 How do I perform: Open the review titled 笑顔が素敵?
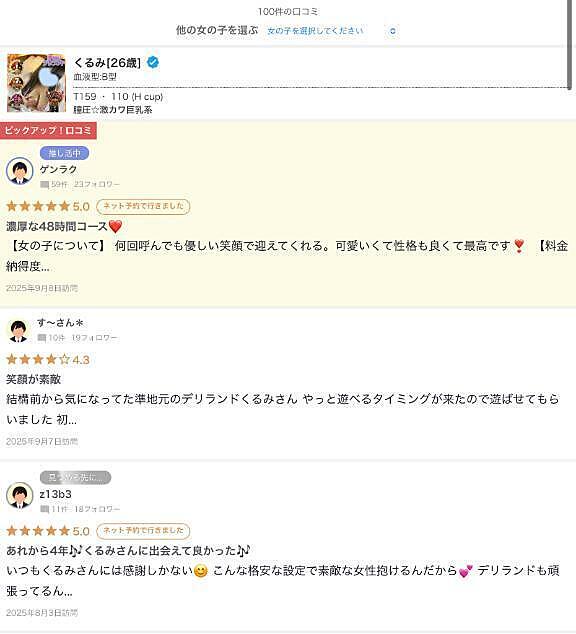(x=34, y=379)
